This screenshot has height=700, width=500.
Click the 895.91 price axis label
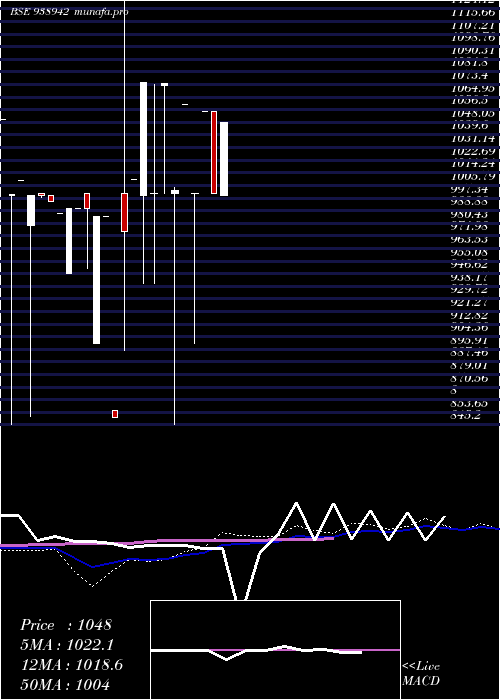click(469, 340)
